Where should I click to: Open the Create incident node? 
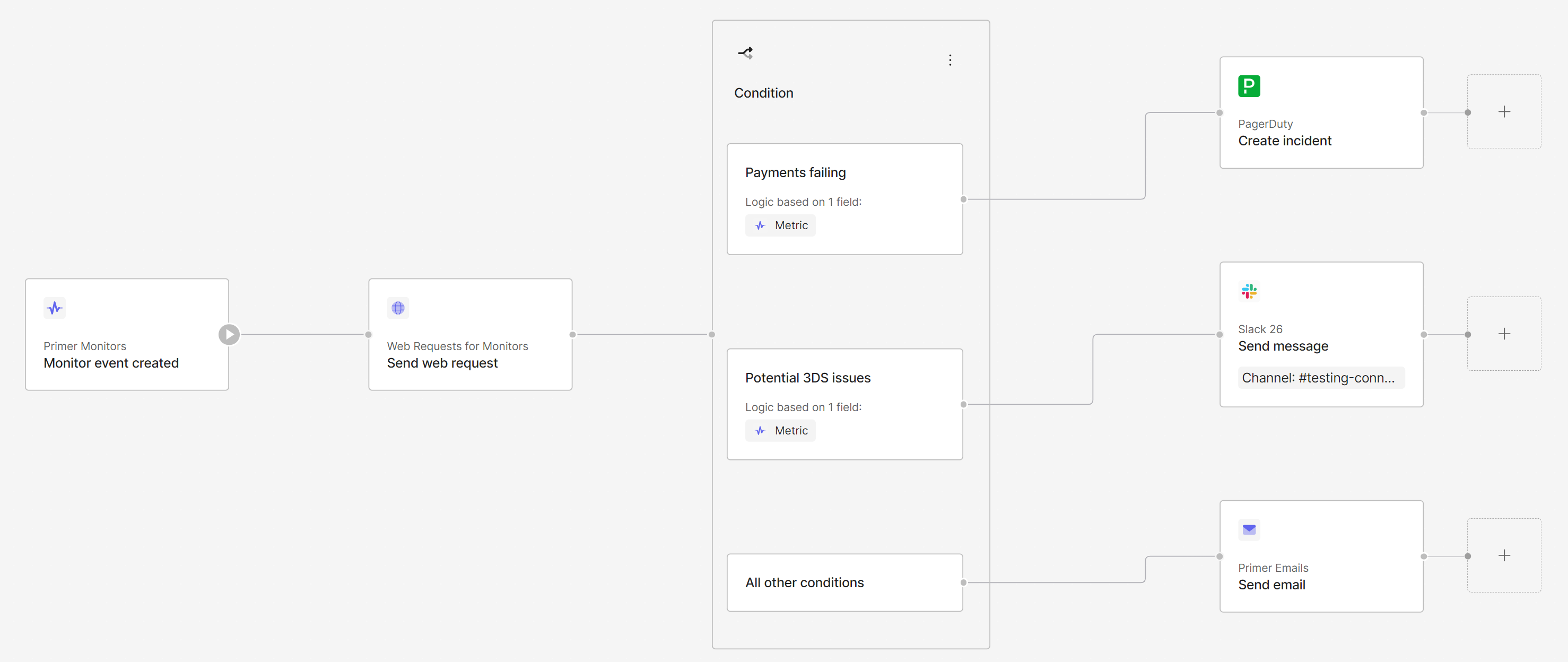click(x=1321, y=112)
